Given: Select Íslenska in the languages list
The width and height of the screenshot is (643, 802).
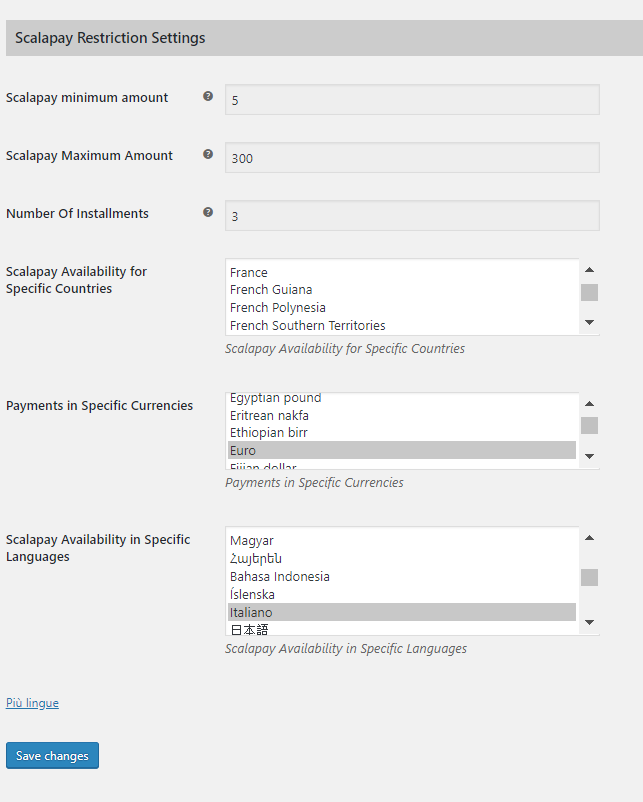Looking at the screenshot, I should click(402, 594).
